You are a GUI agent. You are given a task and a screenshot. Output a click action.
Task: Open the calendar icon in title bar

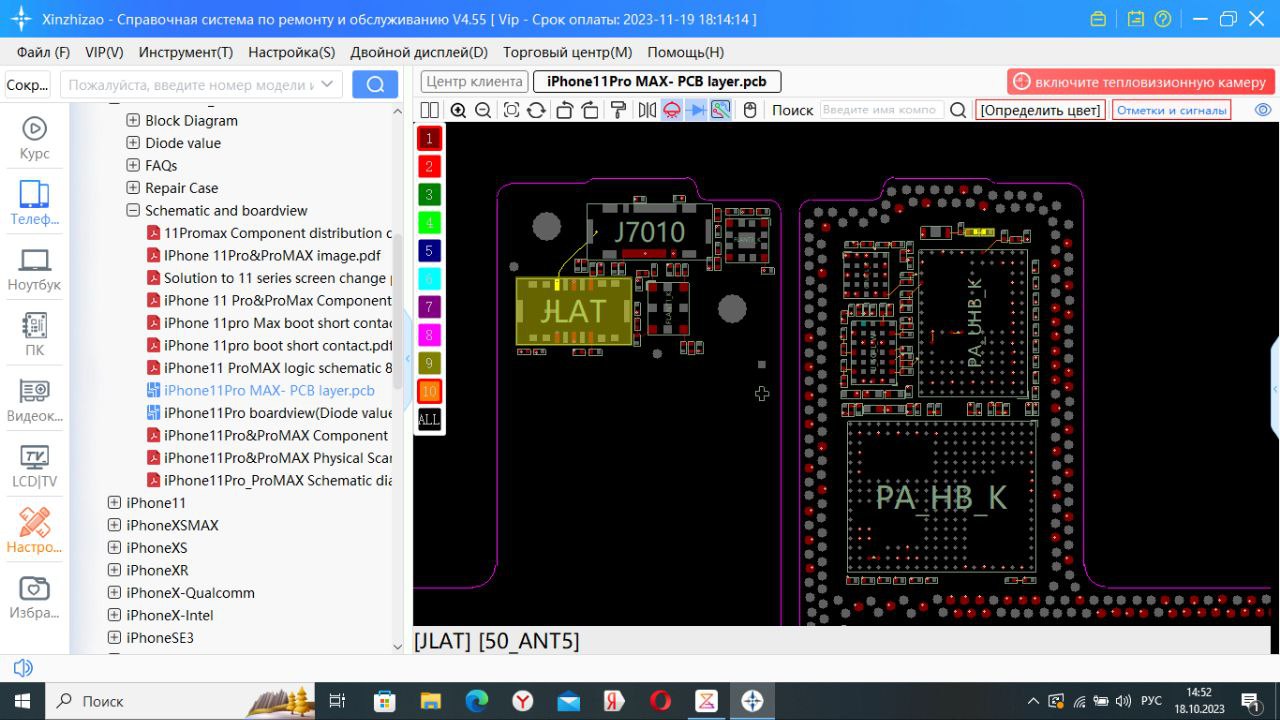[1135, 19]
